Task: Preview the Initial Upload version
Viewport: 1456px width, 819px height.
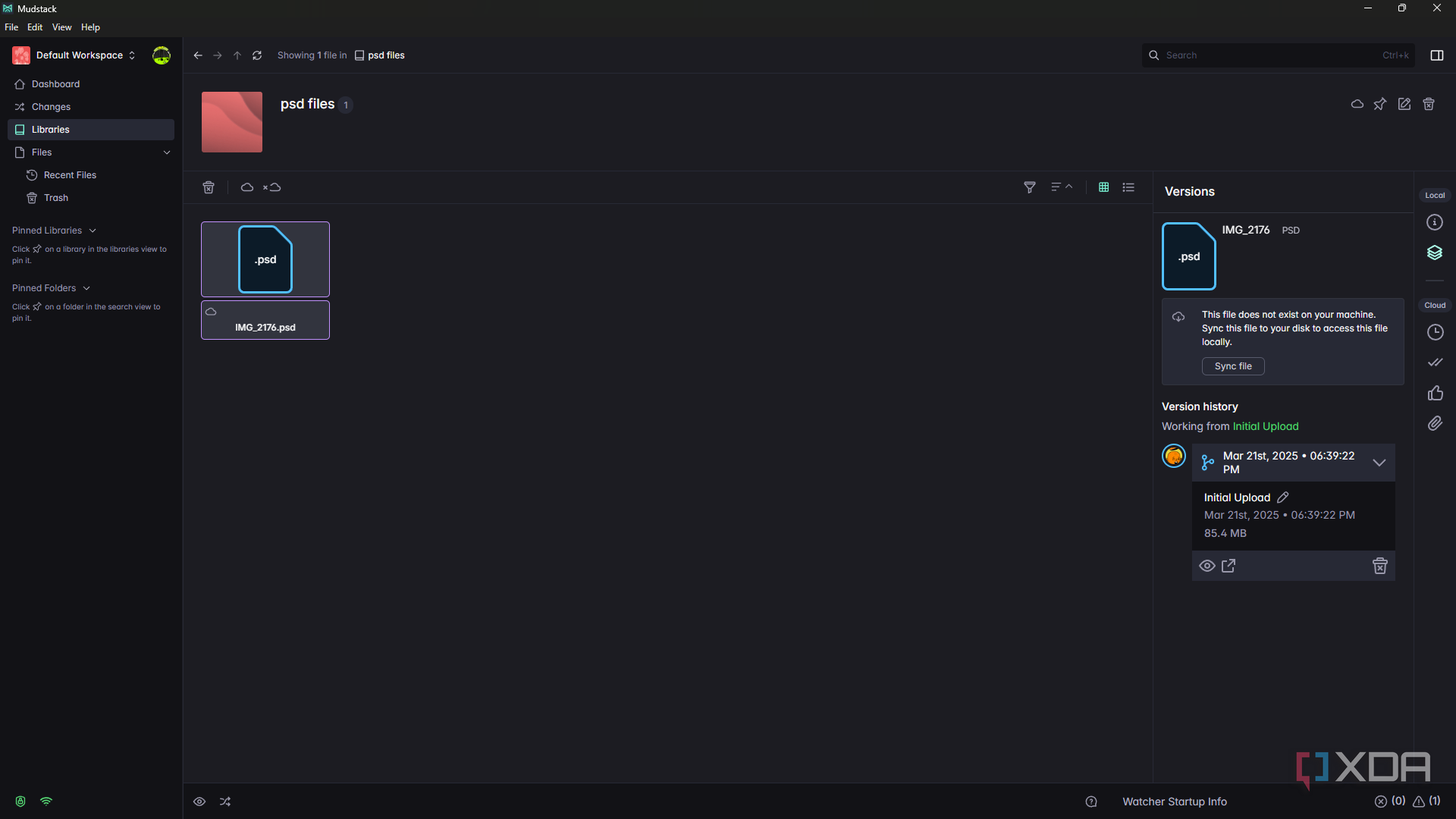Action: pos(1207,566)
